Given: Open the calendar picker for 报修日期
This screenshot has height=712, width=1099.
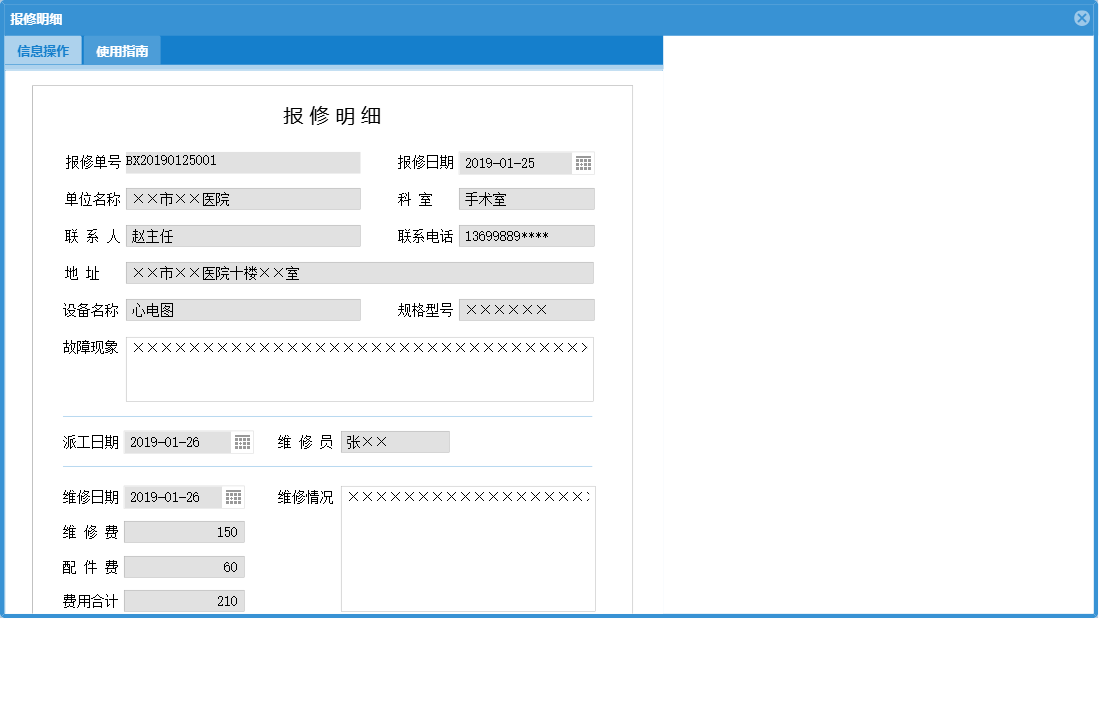Looking at the screenshot, I should pos(584,163).
